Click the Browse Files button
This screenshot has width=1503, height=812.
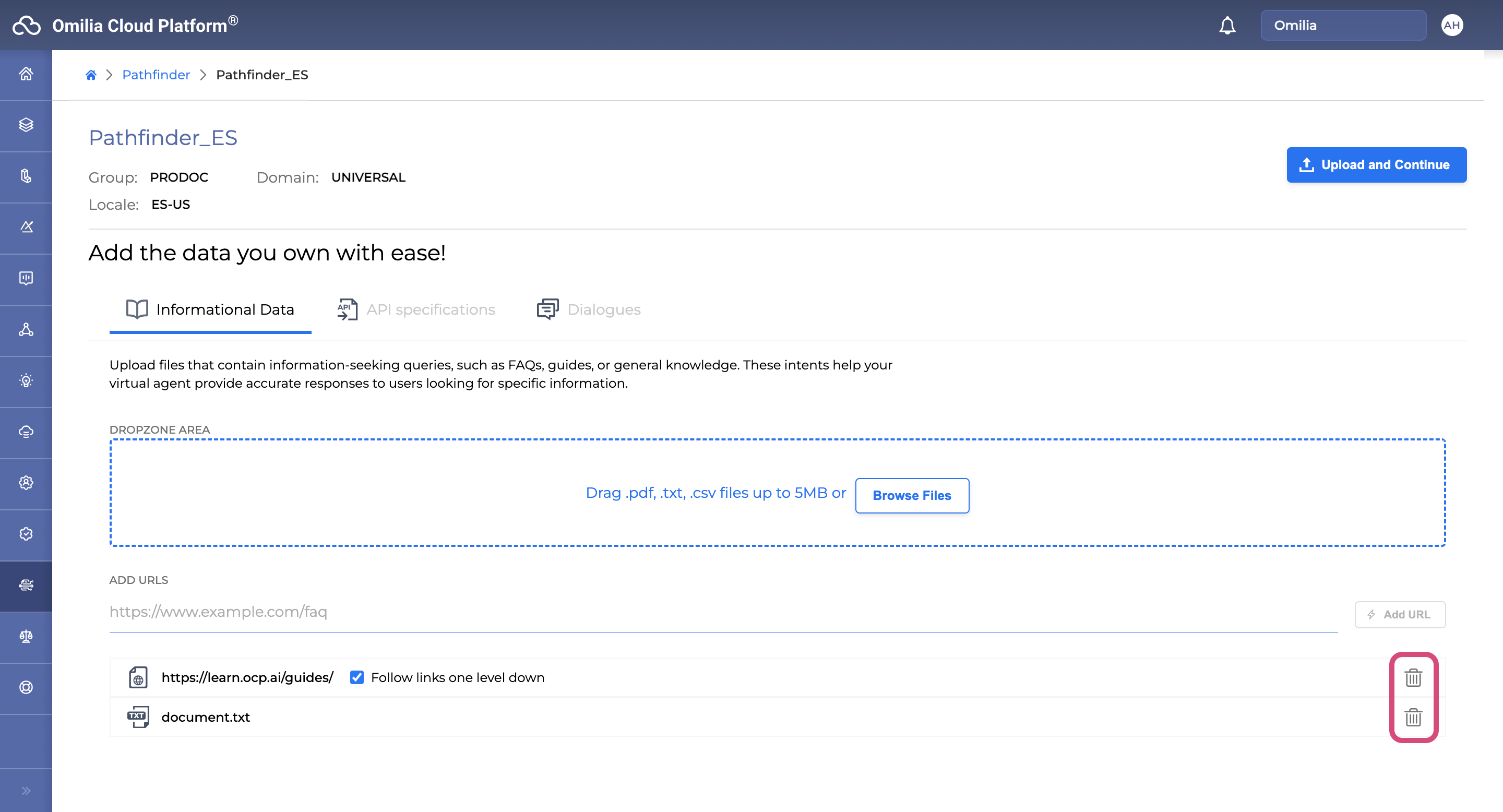tap(911, 495)
